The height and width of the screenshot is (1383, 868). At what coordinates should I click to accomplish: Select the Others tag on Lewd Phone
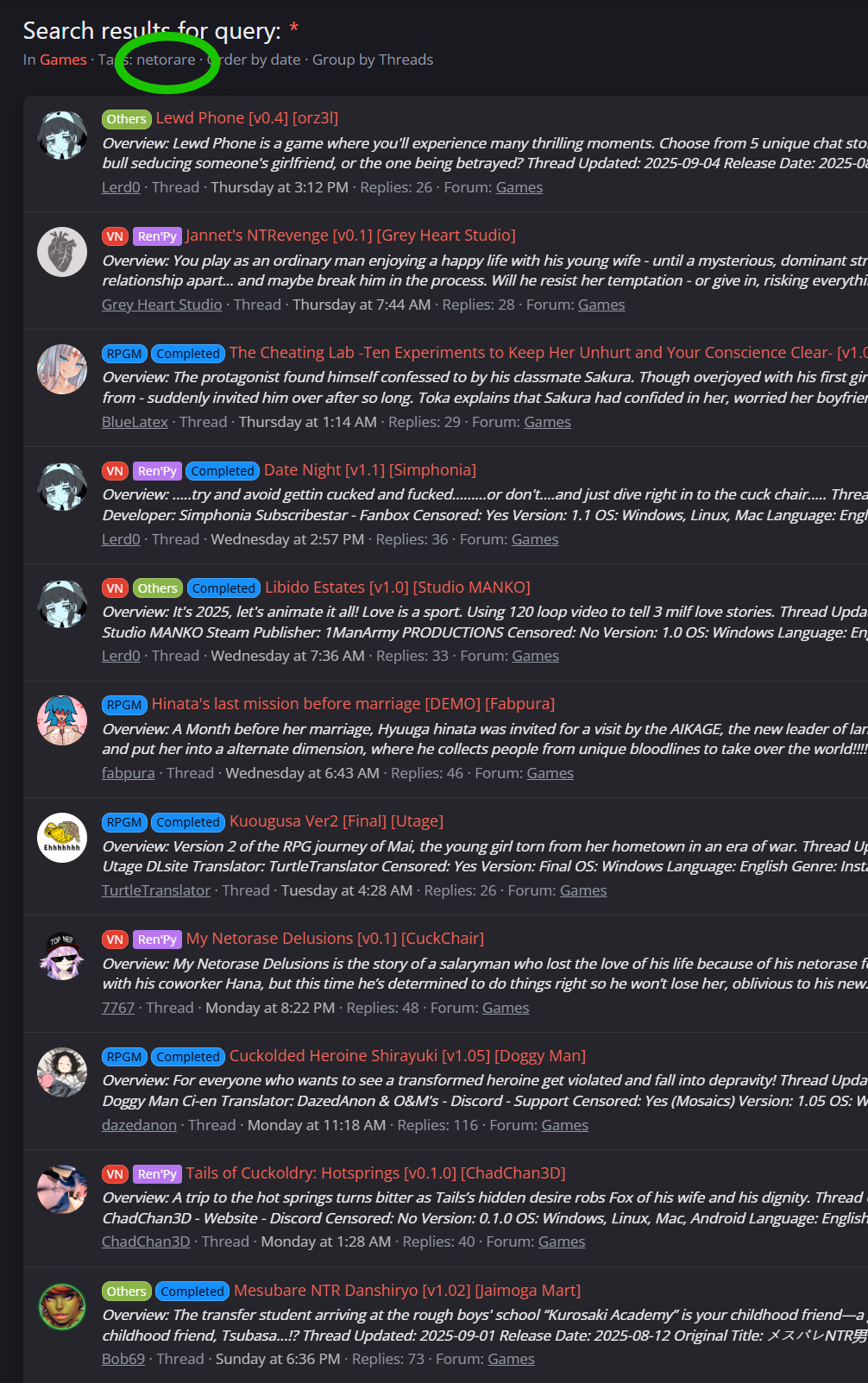(x=127, y=119)
